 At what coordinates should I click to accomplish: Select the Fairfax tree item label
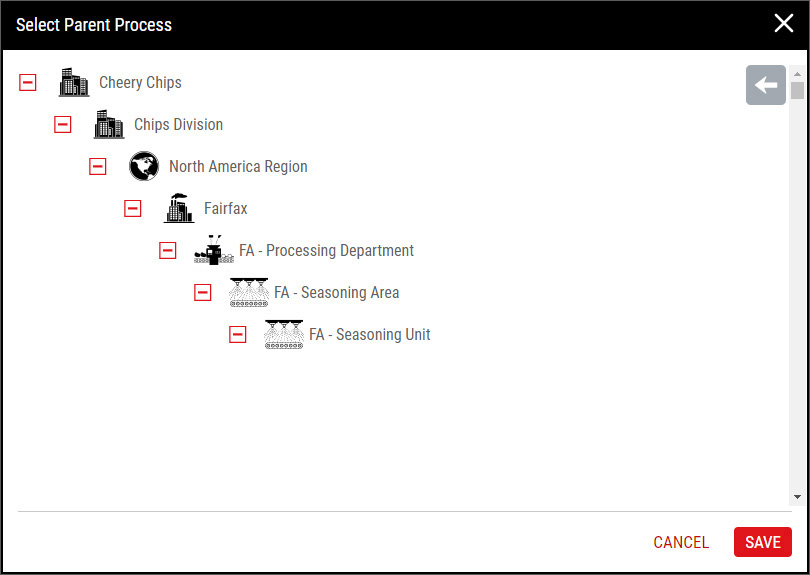pos(226,208)
